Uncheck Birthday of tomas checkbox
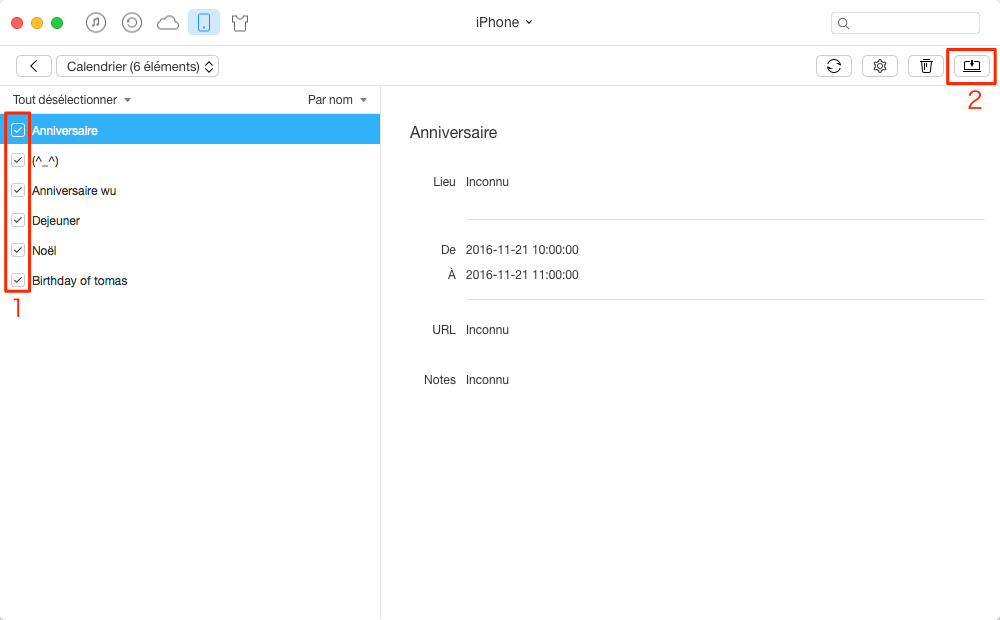Screen dimensions: 1000x620 tap(18, 280)
